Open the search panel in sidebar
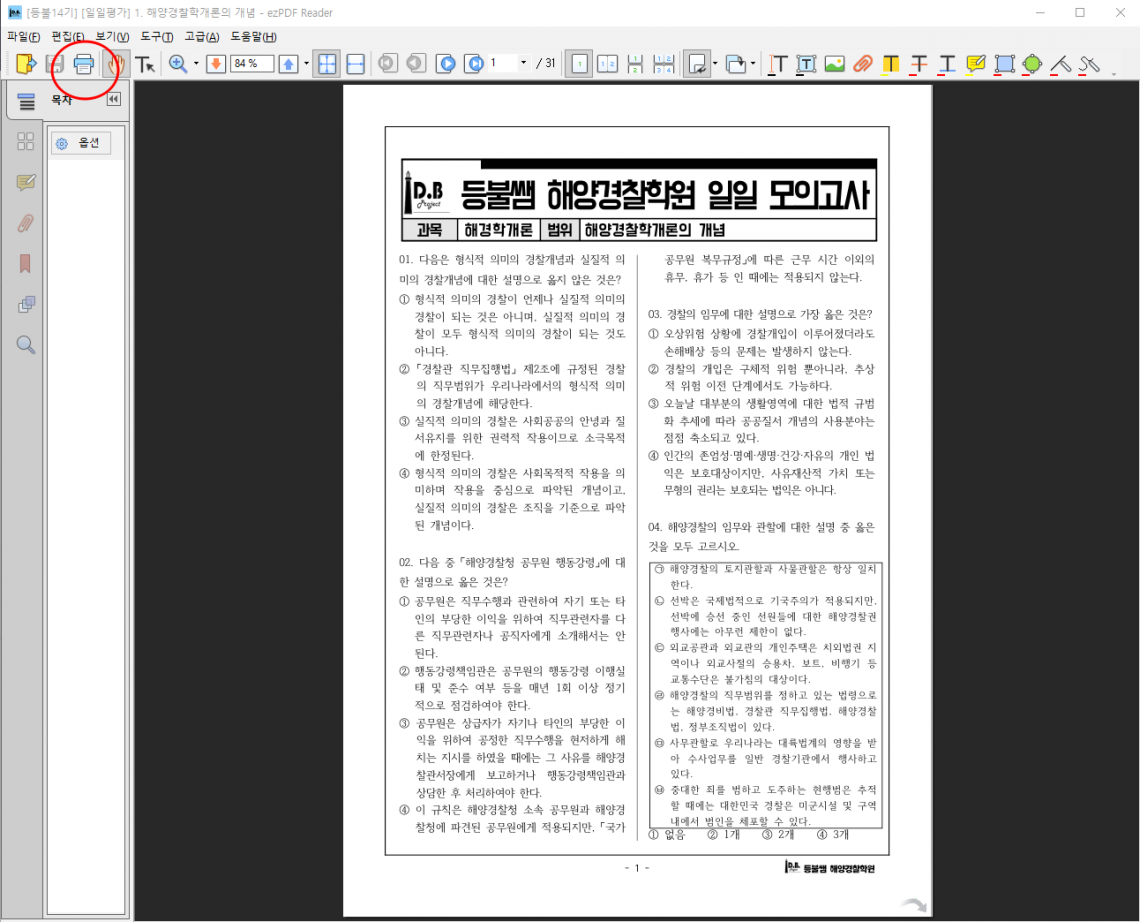The image size is (1140, 922). 25,345
